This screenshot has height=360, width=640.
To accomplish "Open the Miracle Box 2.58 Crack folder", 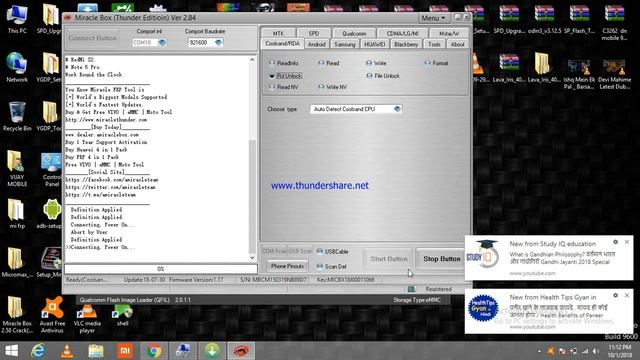I will [17, 314].
